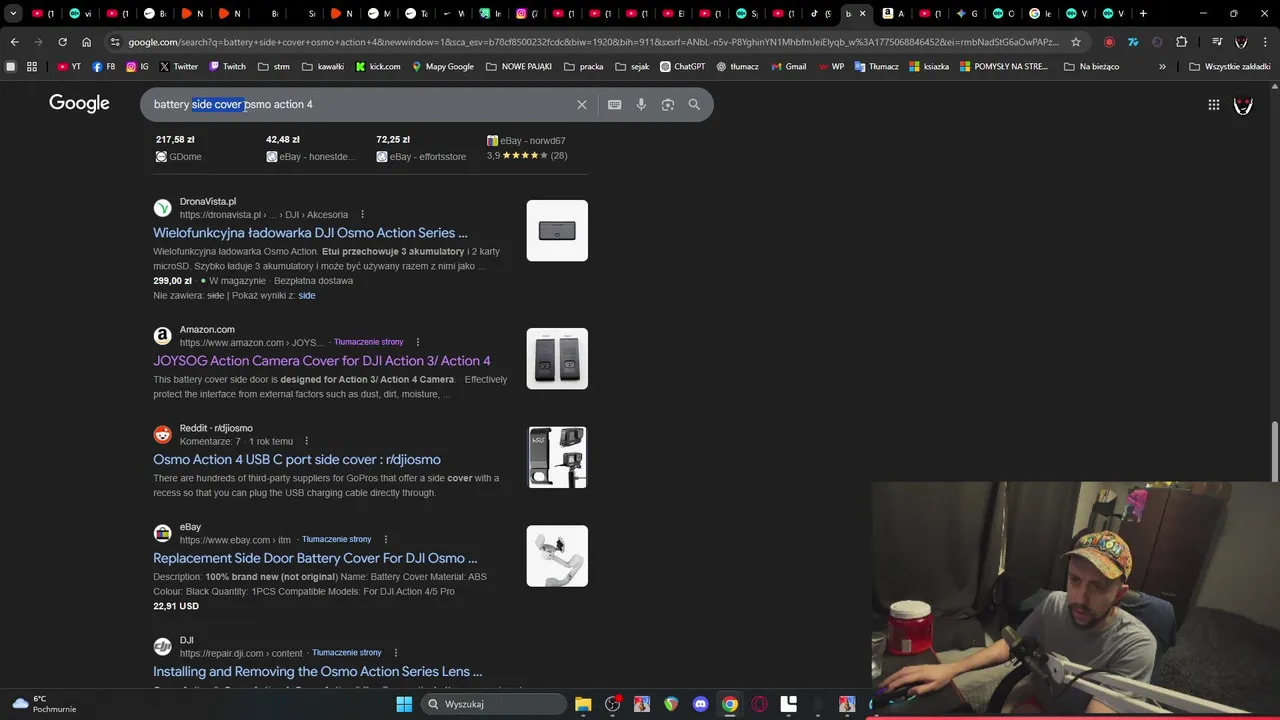Go back with the browser back arrow
The width and height of the screenshot is (1280, 720).
[14, 42]
